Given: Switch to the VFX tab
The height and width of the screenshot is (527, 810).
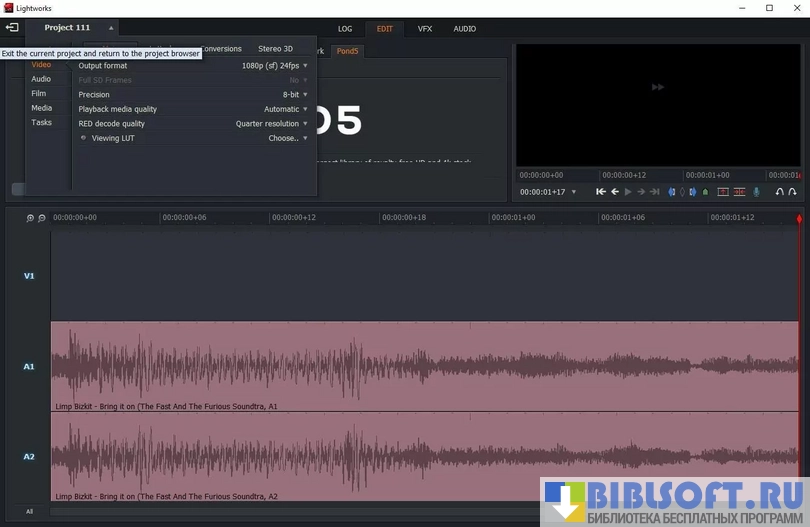Looking at the screenshot, I should tap(425, 29).
